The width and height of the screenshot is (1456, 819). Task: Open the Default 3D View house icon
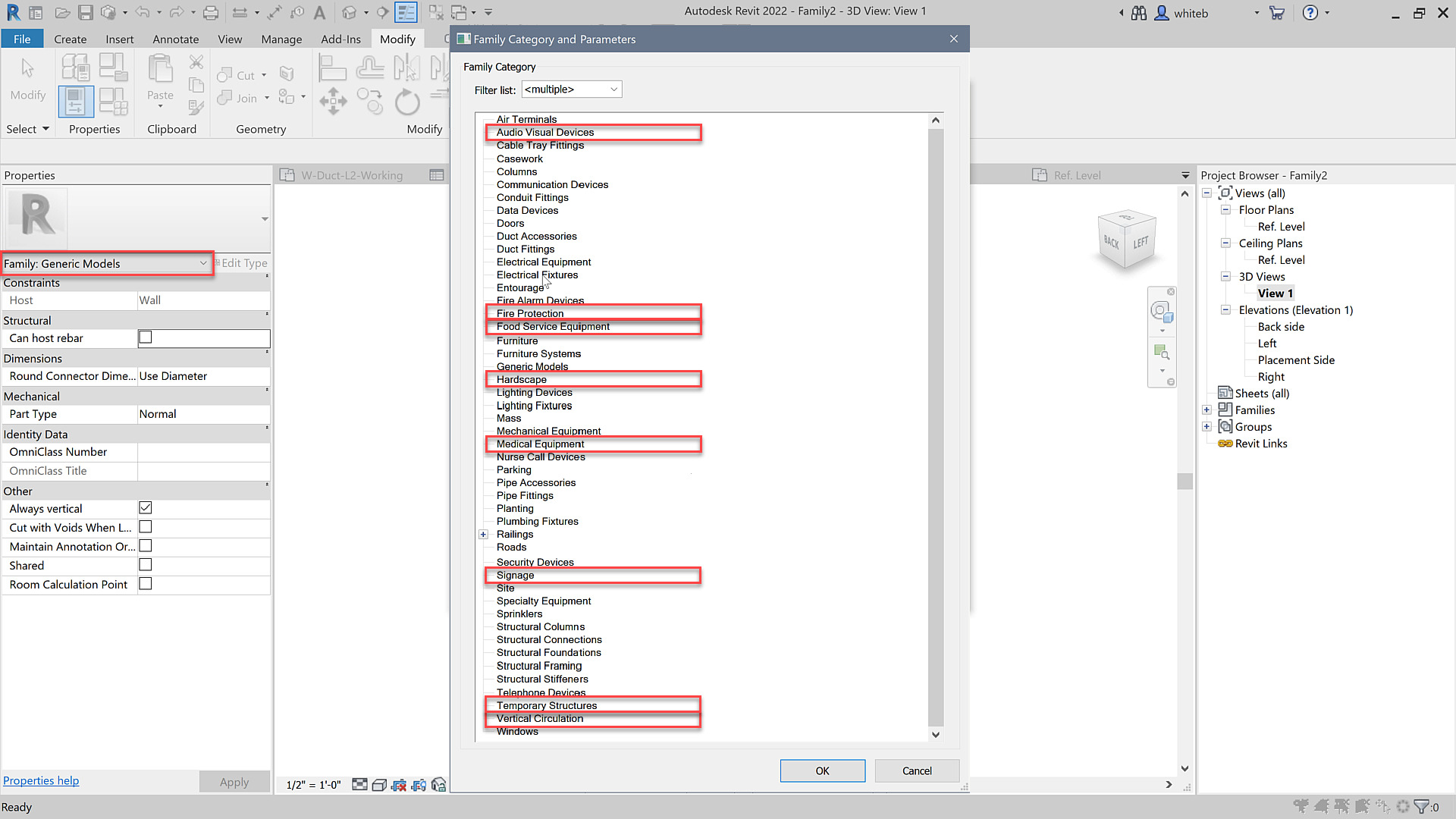(349, 12)
